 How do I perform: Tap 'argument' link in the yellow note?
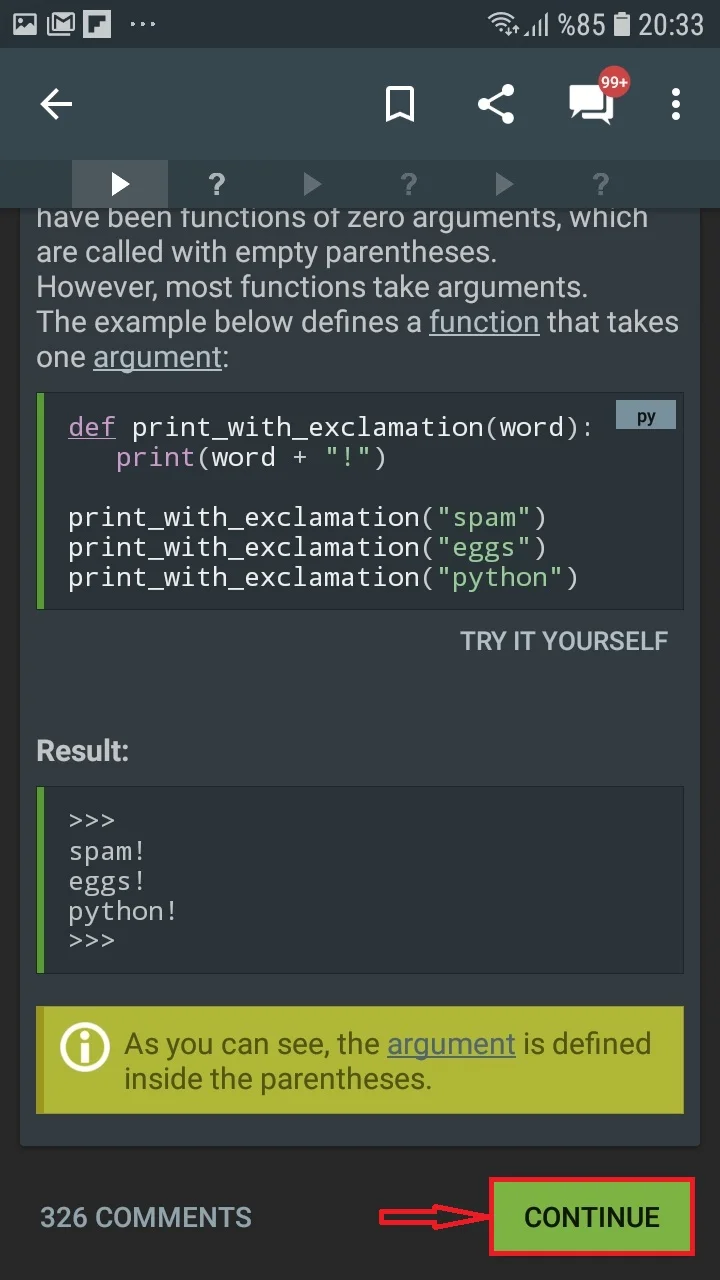pos(451,1044)
